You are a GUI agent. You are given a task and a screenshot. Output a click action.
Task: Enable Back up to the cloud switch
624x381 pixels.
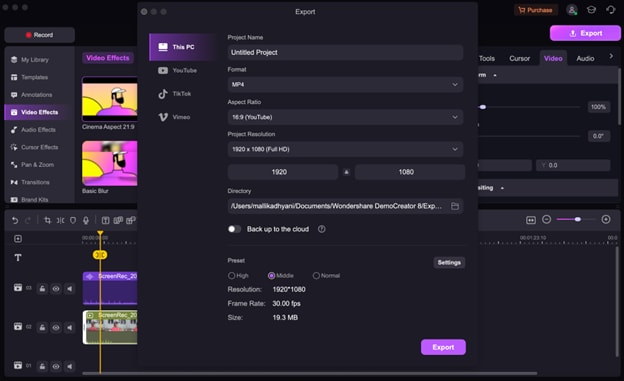click(x=234, y=229)
